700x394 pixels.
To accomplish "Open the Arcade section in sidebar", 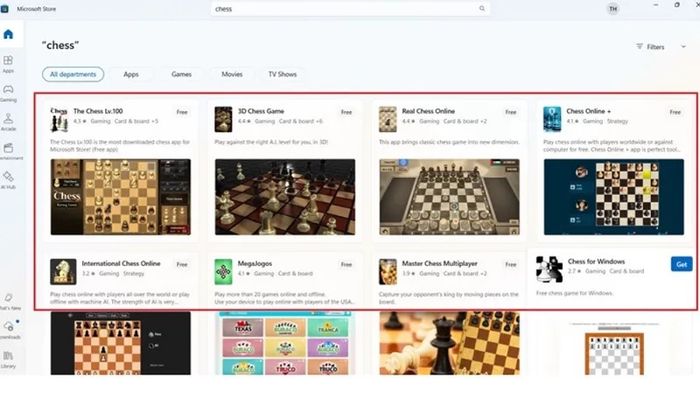I will 8,122.
